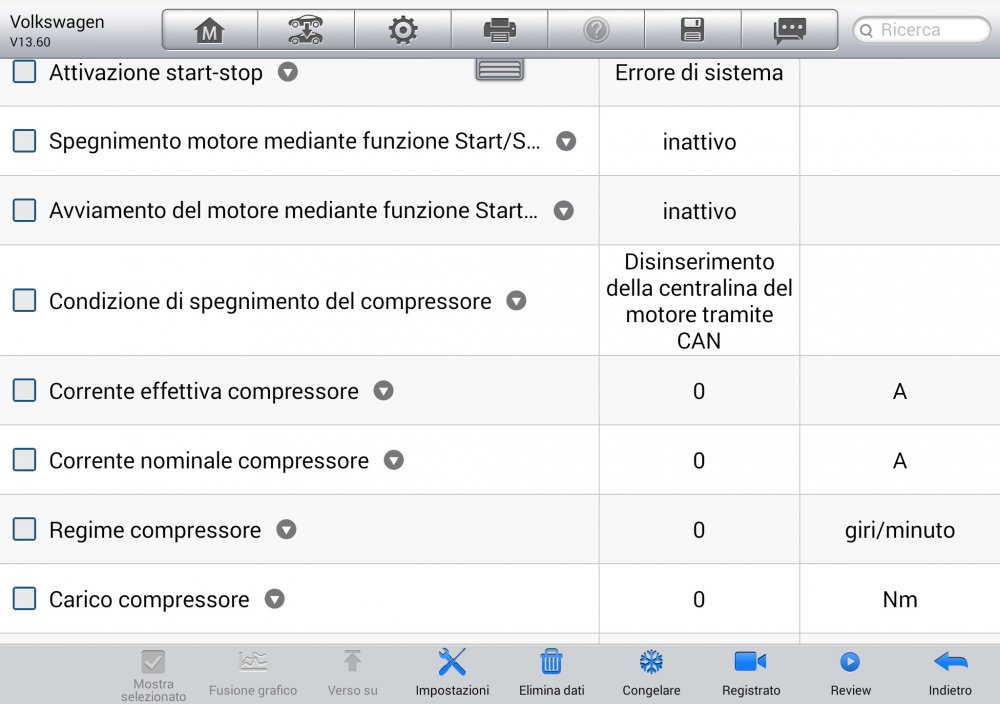Screen dimensions: 1000x704
Task: Go back with Indietro button
Action: pyautogui.click(x=949, y=671)
